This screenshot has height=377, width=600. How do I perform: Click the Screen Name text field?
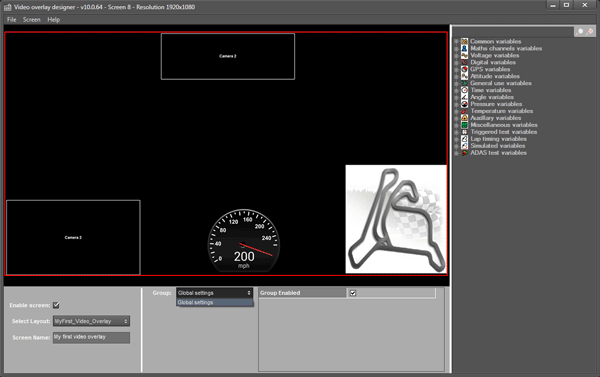[x=91, y=337]
